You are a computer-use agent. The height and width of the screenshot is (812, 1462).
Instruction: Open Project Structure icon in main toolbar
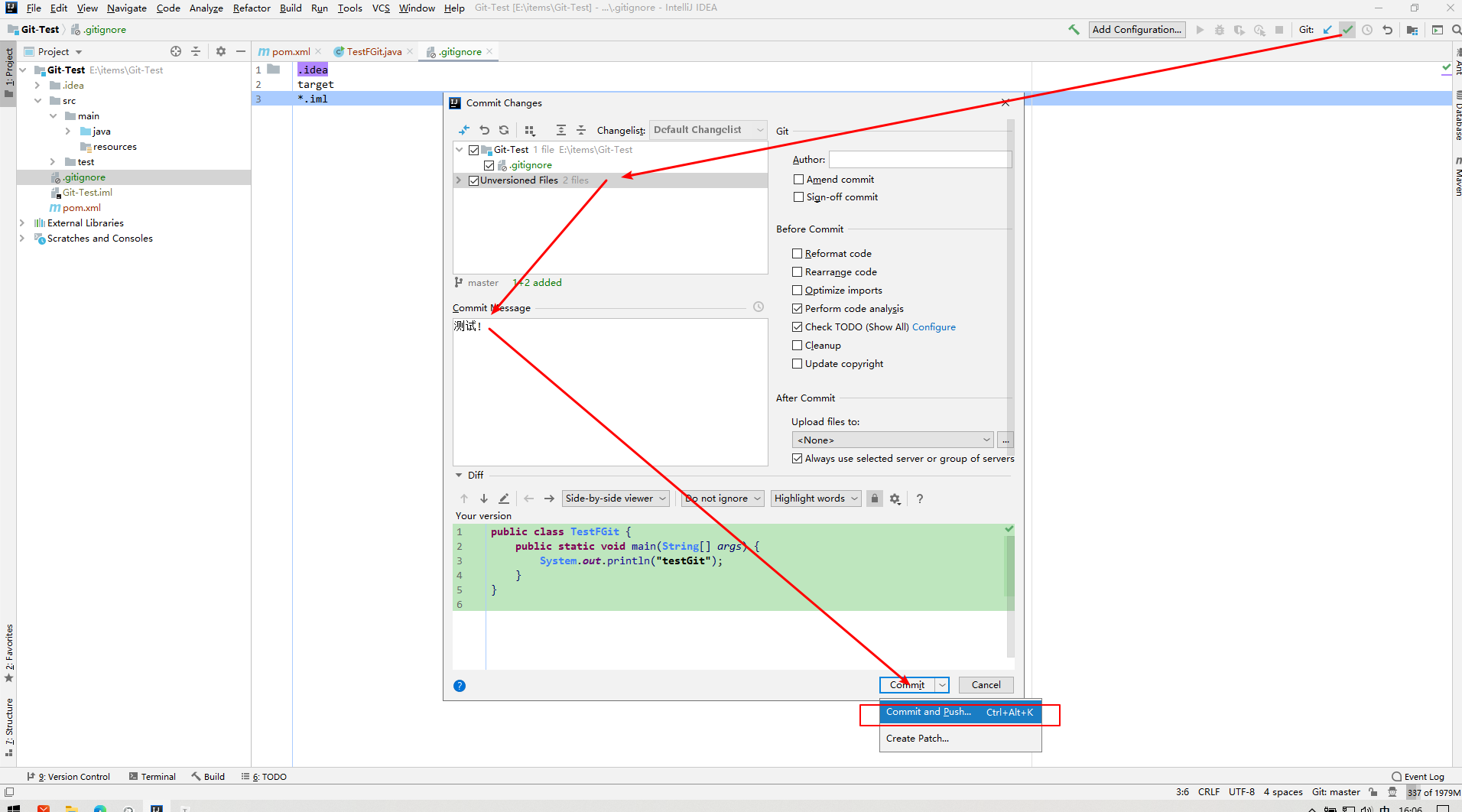coord(1412,30)
